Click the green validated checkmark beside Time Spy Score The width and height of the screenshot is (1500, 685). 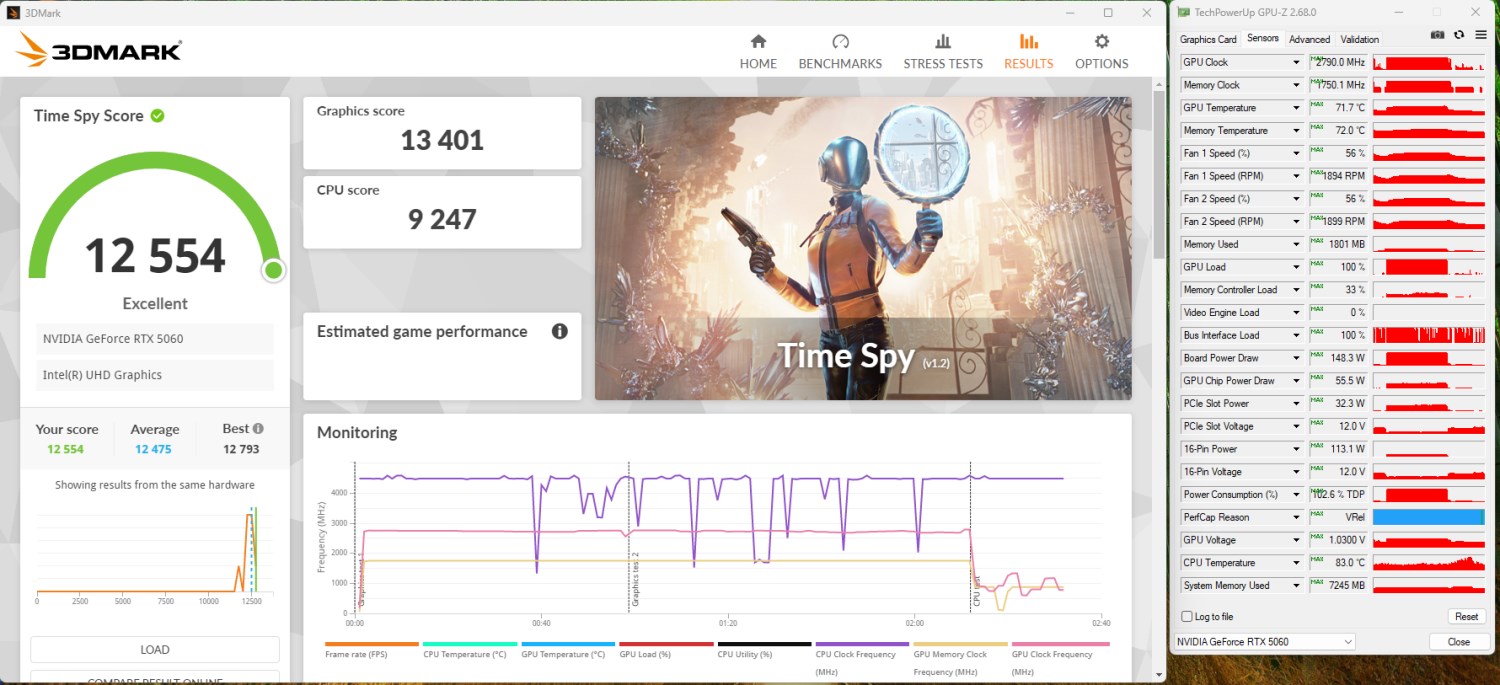pos(157,116)
